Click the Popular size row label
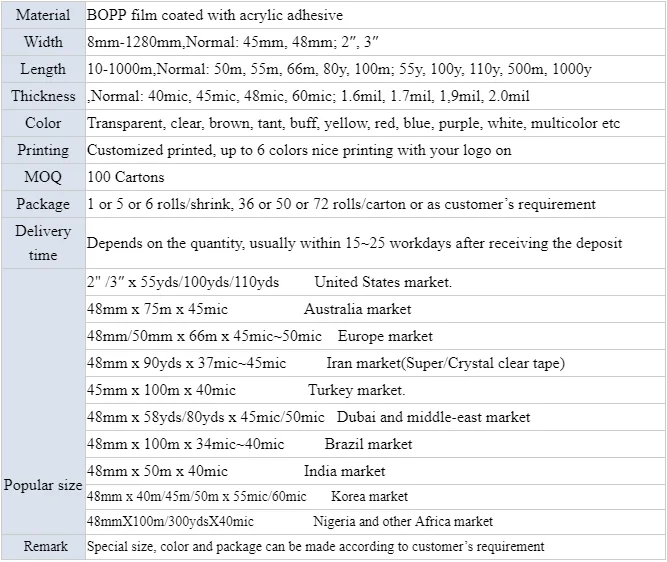The image size is (667, 562). 43,486
